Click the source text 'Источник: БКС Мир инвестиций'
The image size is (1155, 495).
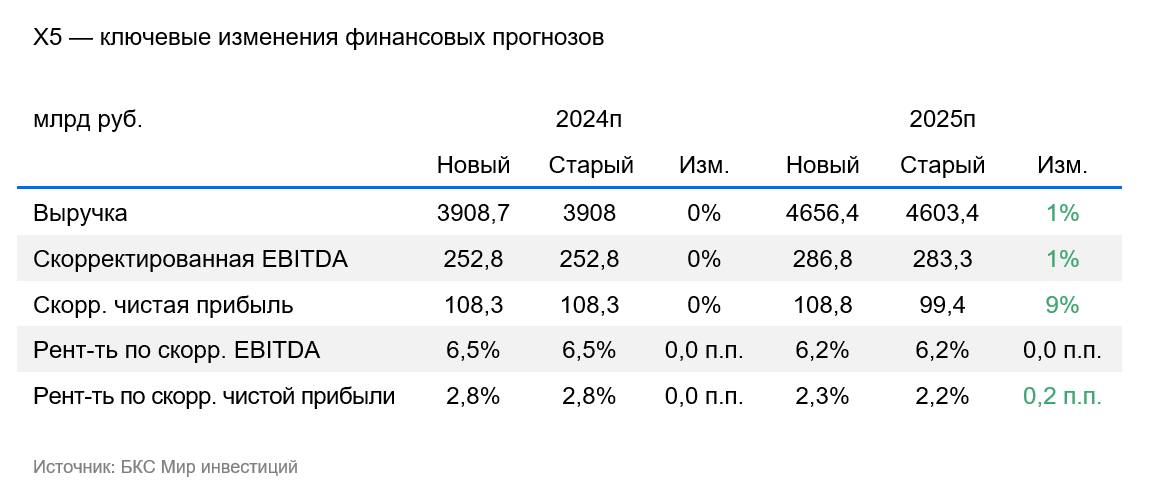coord(166,467)
